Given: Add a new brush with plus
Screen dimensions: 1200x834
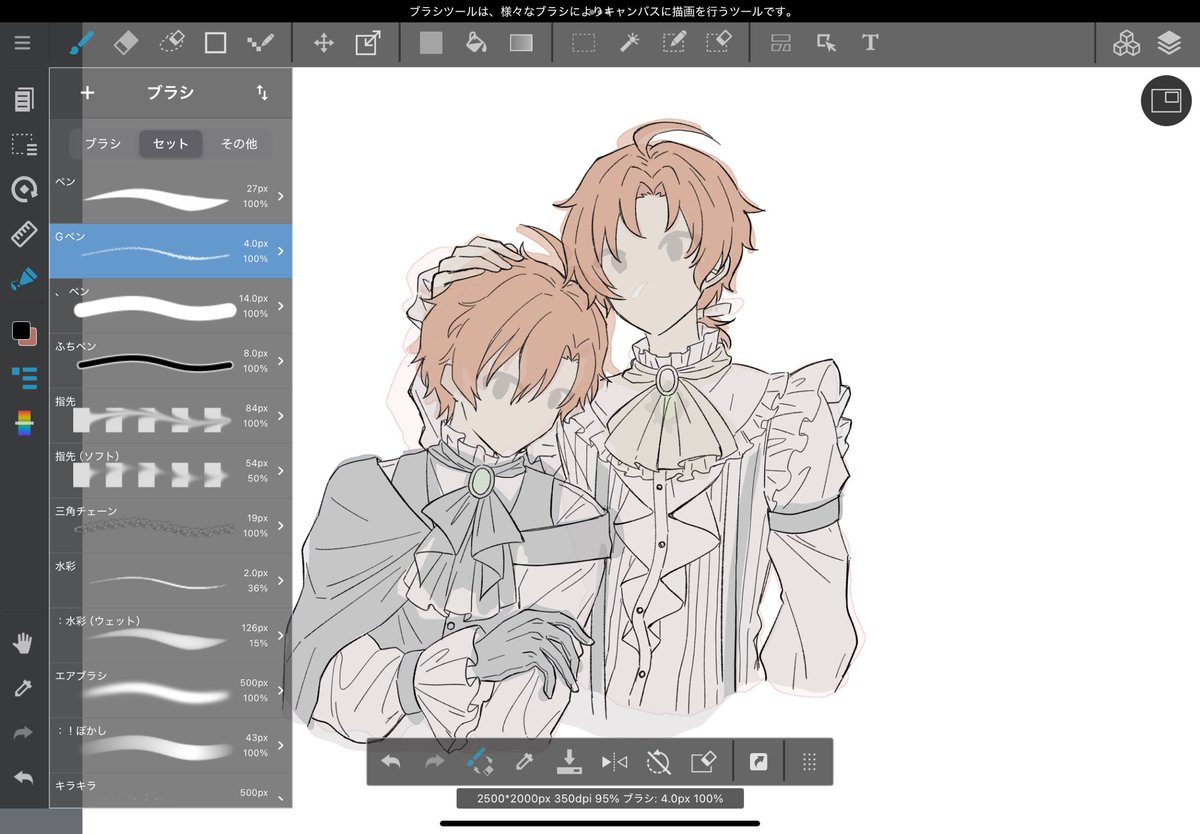Looking at the screenshot, I should click(87, 92).
